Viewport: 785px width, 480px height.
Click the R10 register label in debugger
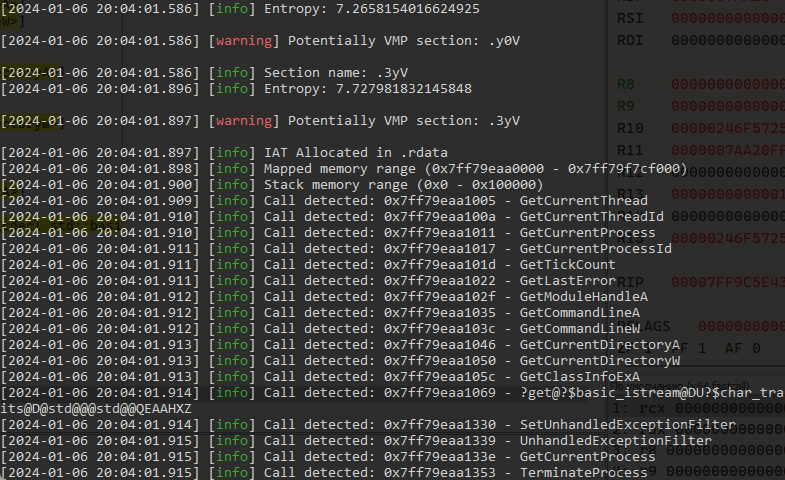[x=630, y=129]
